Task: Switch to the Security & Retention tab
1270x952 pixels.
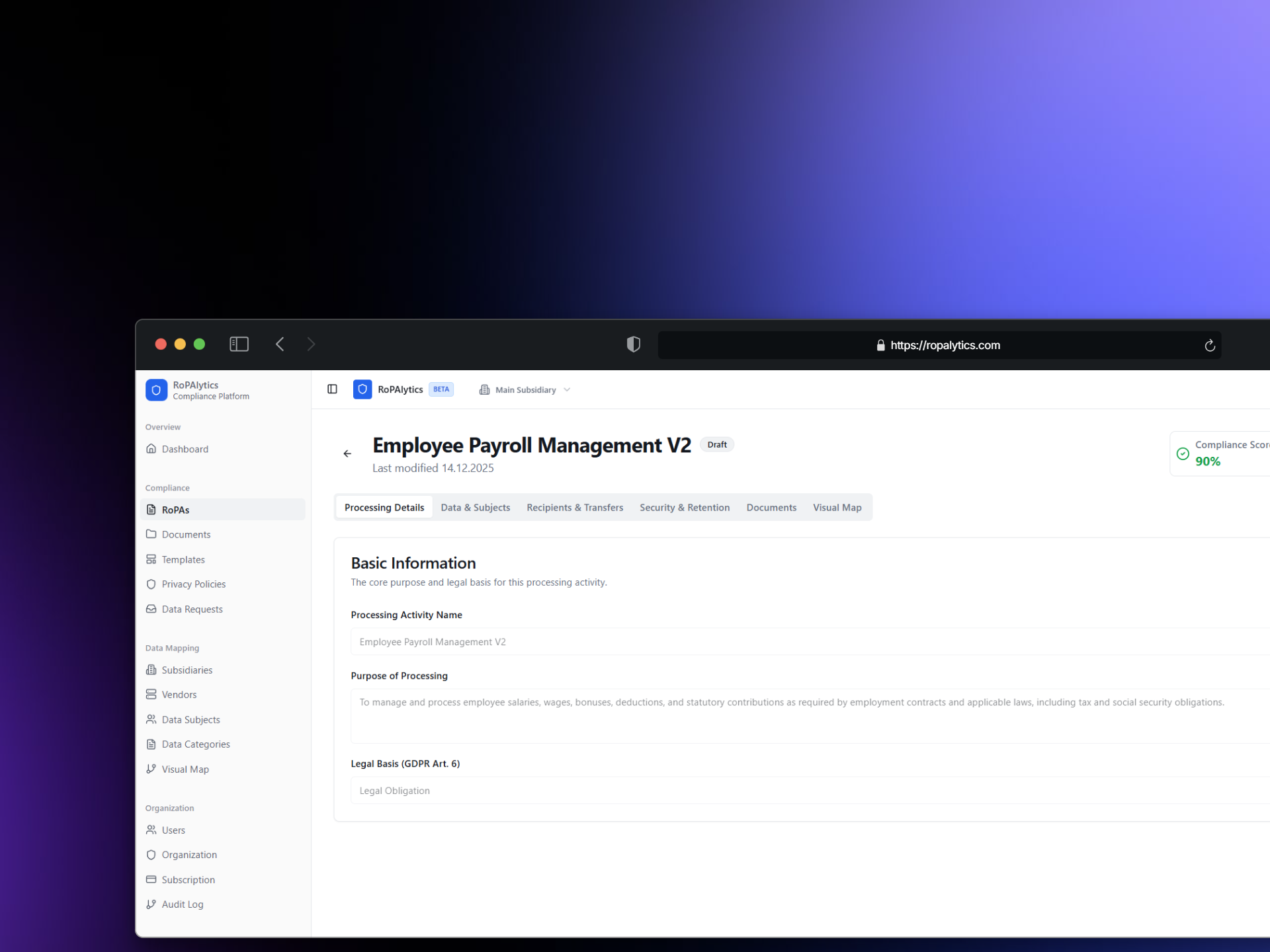Action: tap(685, 507)
